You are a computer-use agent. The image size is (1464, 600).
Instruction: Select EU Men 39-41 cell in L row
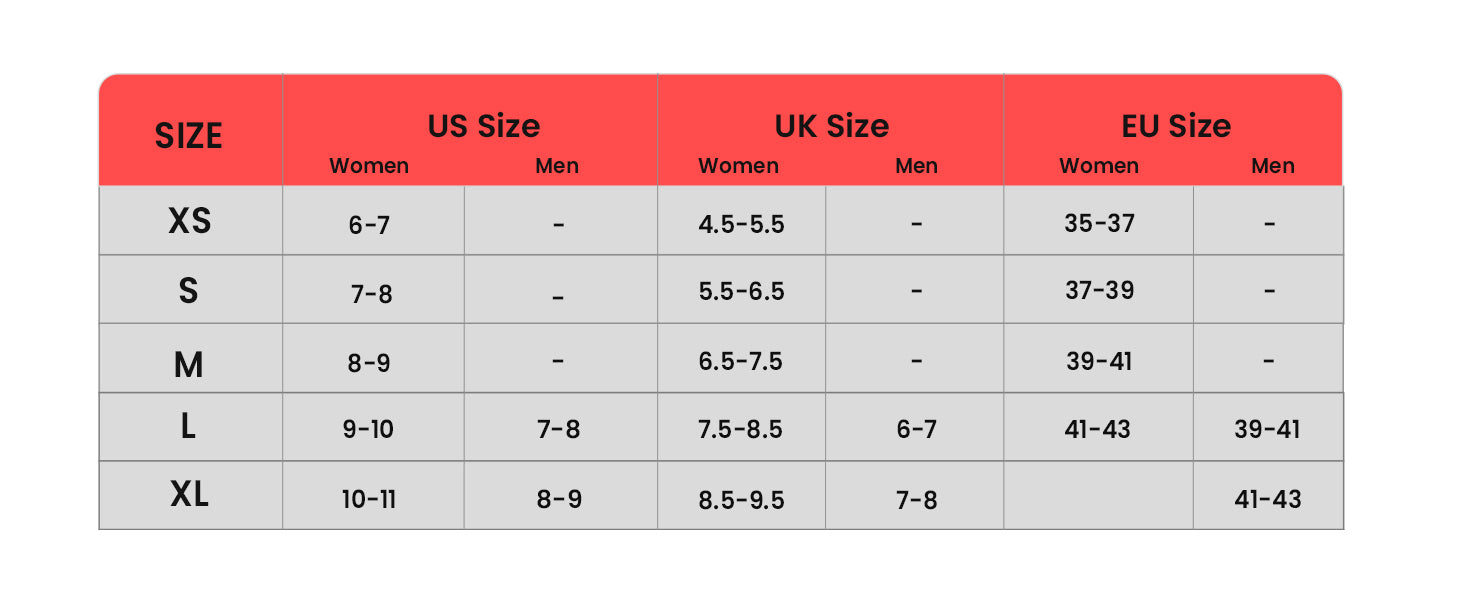click(x=1268, y=429)
